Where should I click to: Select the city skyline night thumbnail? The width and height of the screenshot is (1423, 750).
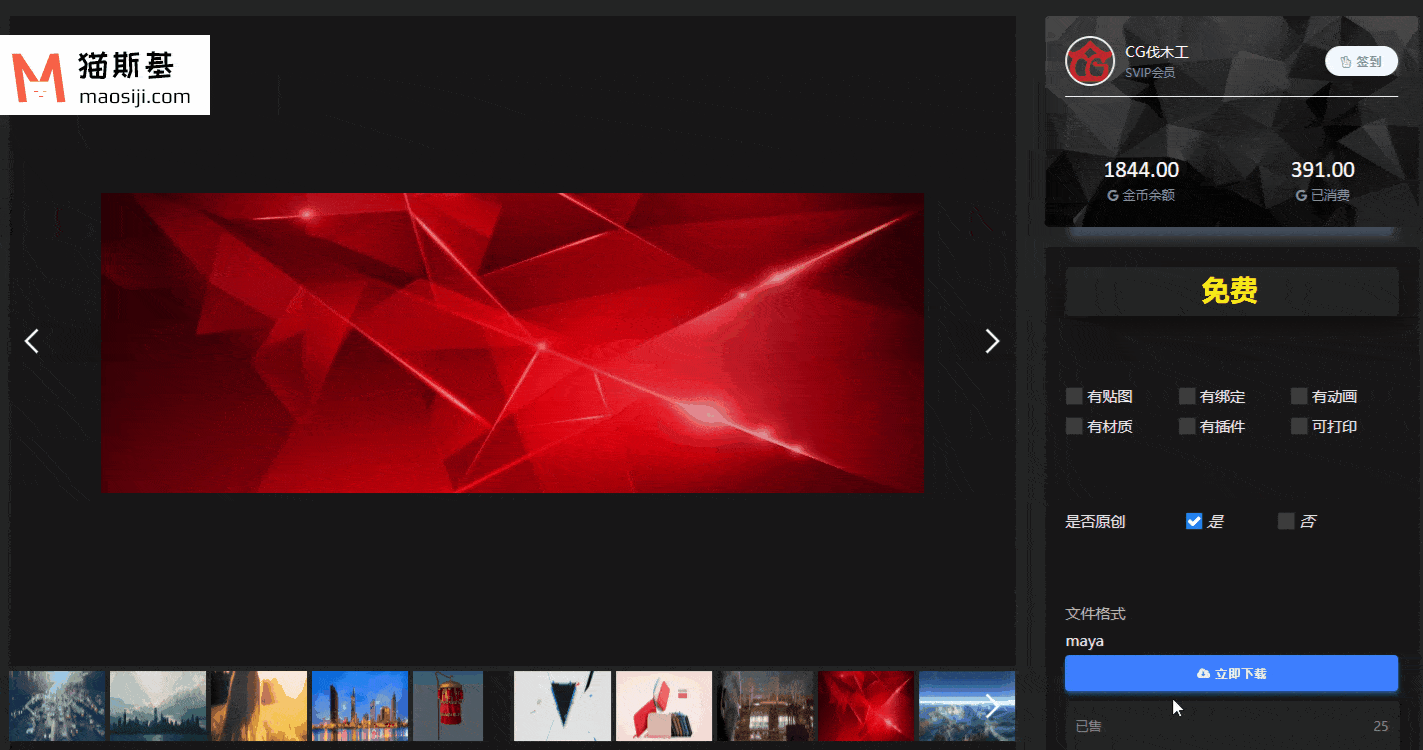360,706
